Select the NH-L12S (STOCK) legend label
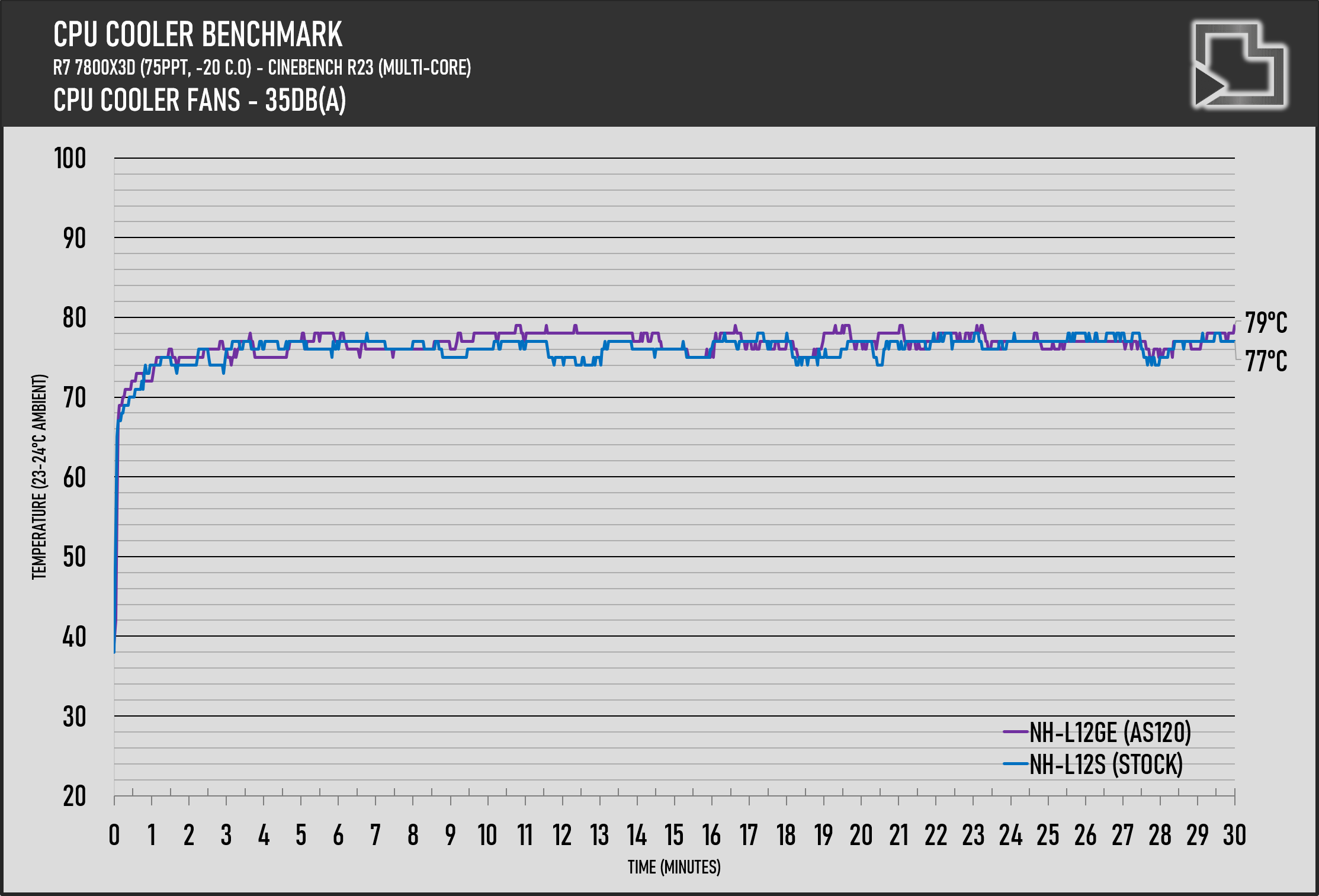Screen dimensions: 1319x896 tap(1106, 765)
